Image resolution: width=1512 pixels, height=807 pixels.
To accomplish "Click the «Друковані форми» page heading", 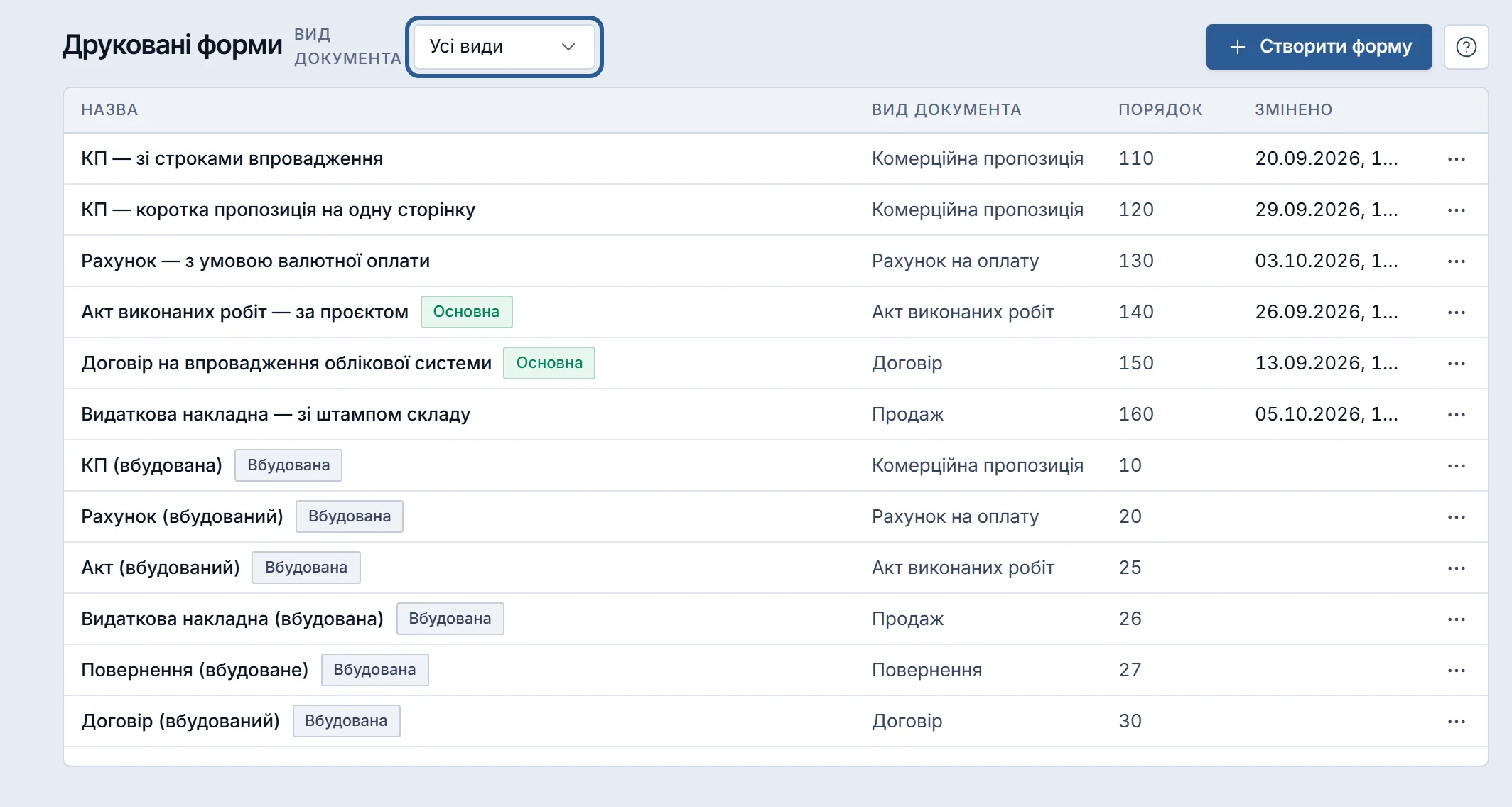I will (x=172, y=45).
